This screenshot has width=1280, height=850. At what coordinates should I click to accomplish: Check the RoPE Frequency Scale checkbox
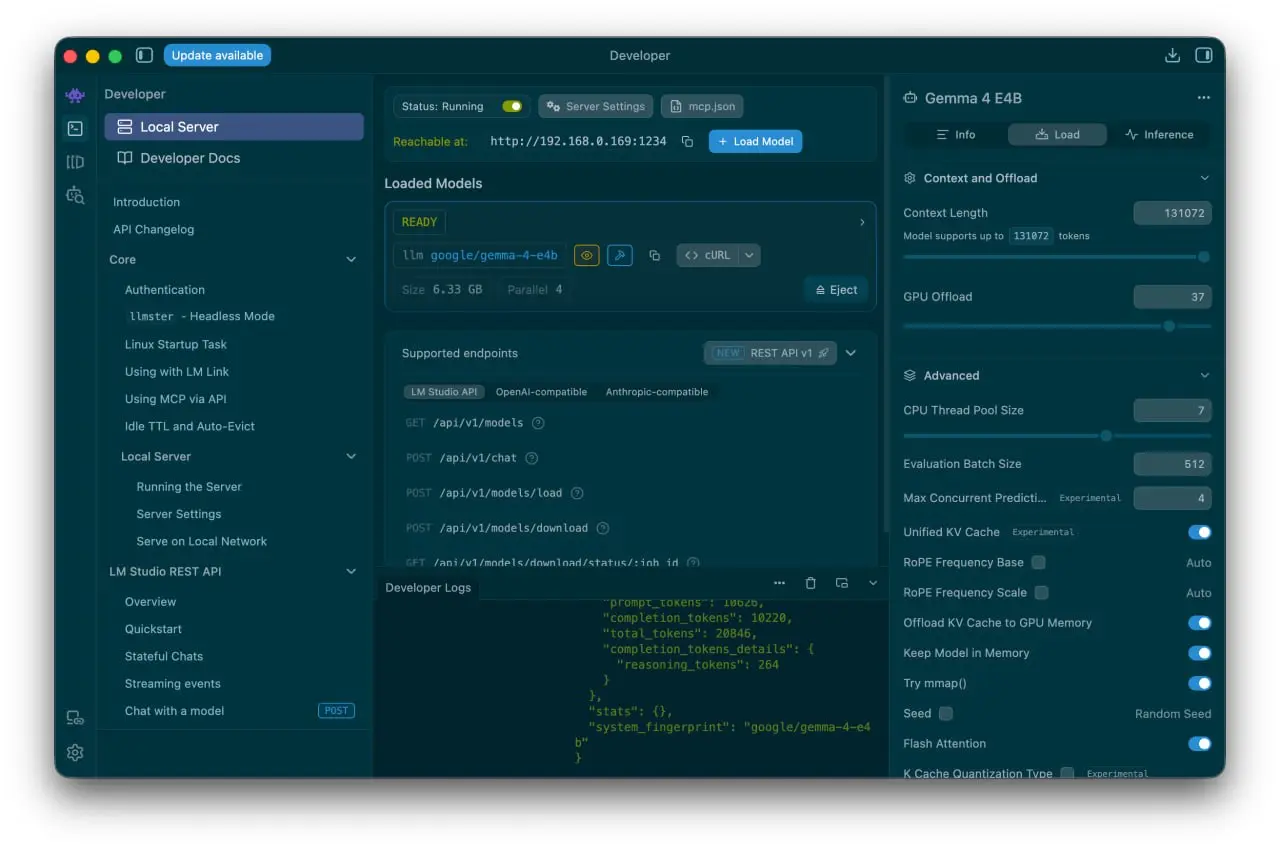(x=1042, y=592)
